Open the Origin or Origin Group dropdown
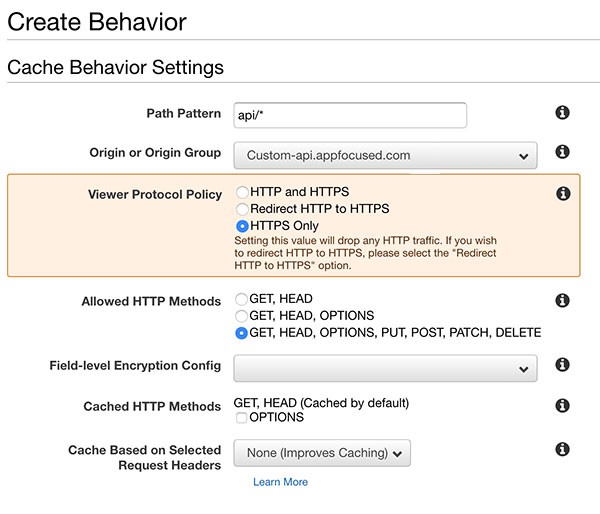600x514 pixels. point(385,155)
